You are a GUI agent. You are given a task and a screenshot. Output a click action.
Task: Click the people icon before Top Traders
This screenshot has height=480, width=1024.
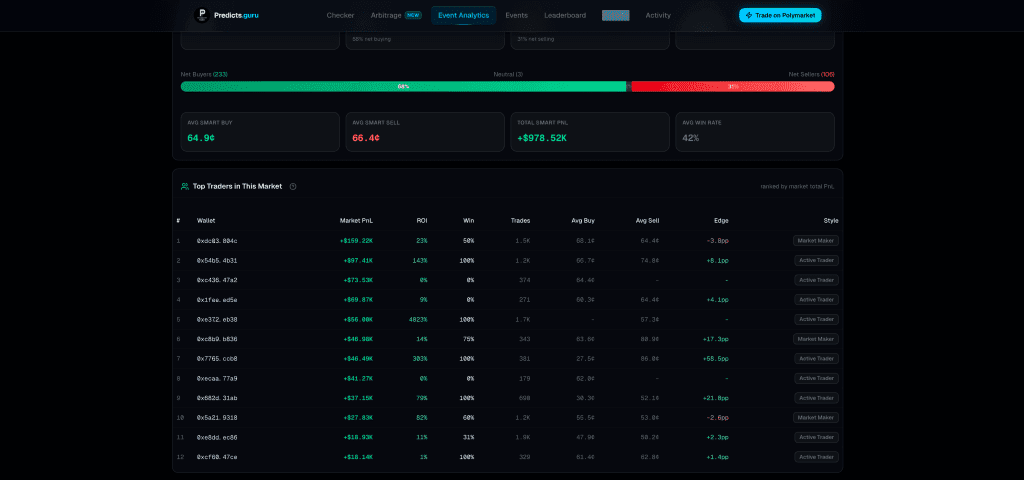185,187
